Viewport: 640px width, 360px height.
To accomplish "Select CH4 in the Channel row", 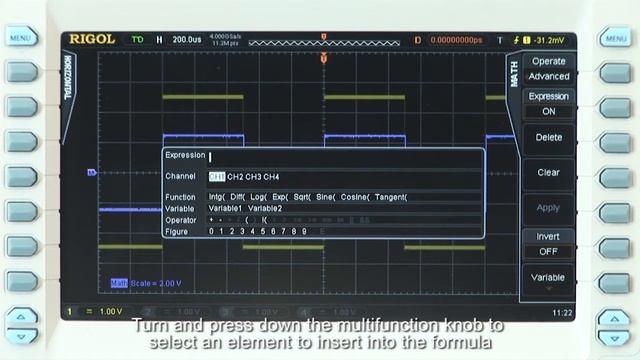I will coord(271,177).
